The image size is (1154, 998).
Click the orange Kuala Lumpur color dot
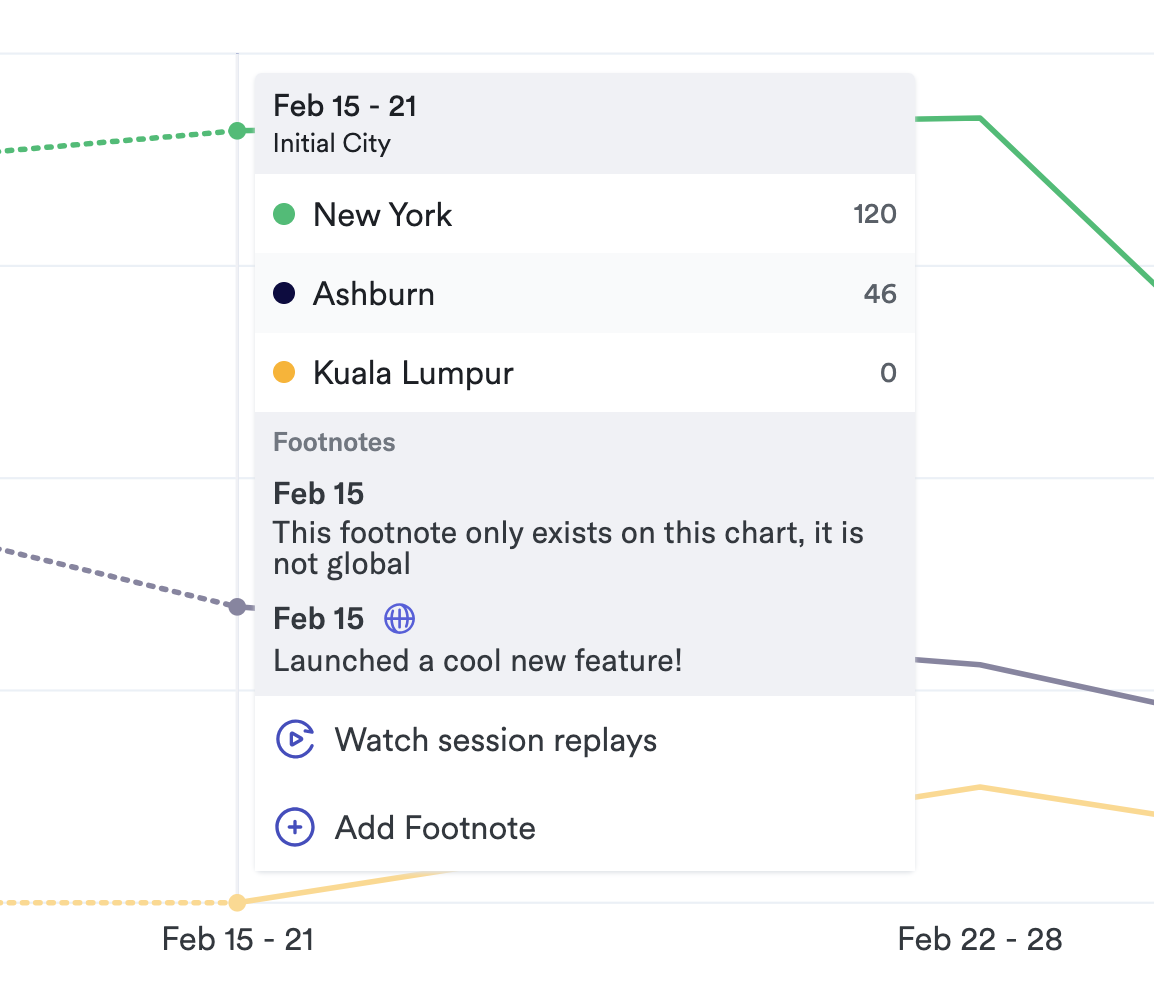[x=284, y=373]
